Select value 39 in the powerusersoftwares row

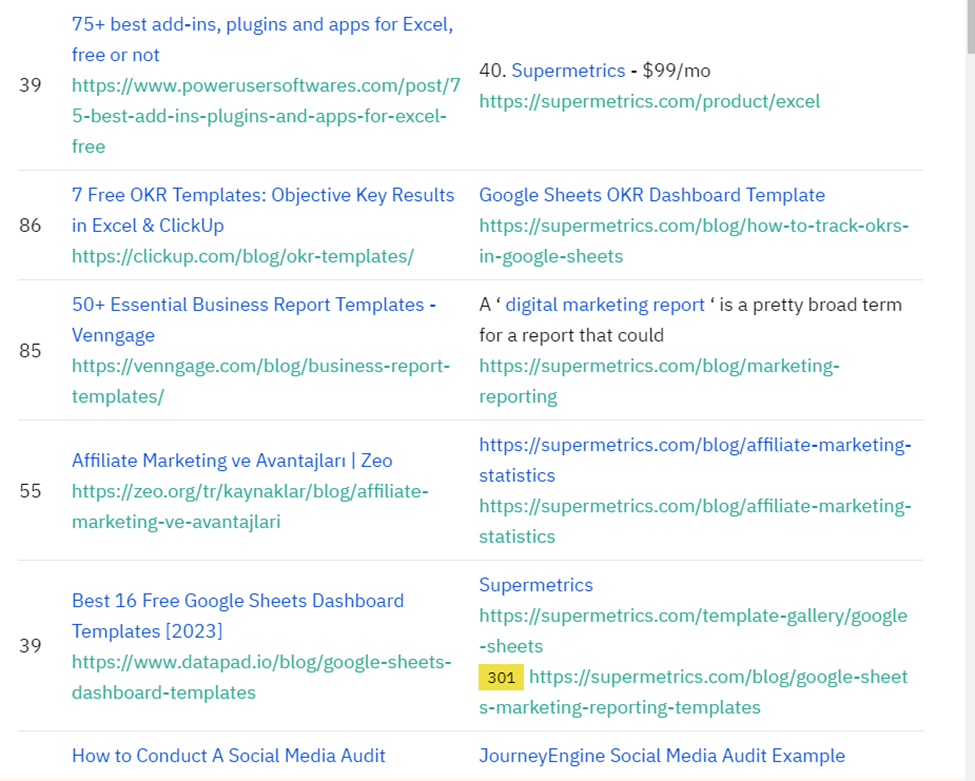30,85
